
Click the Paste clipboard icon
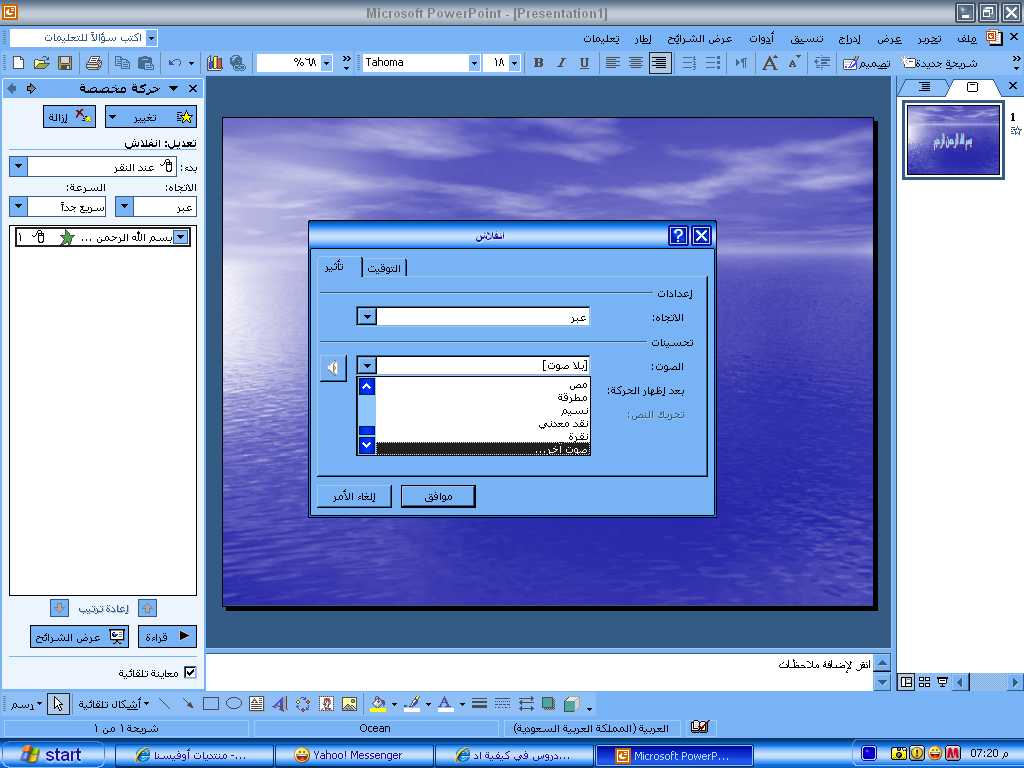(x=146, y=63)
